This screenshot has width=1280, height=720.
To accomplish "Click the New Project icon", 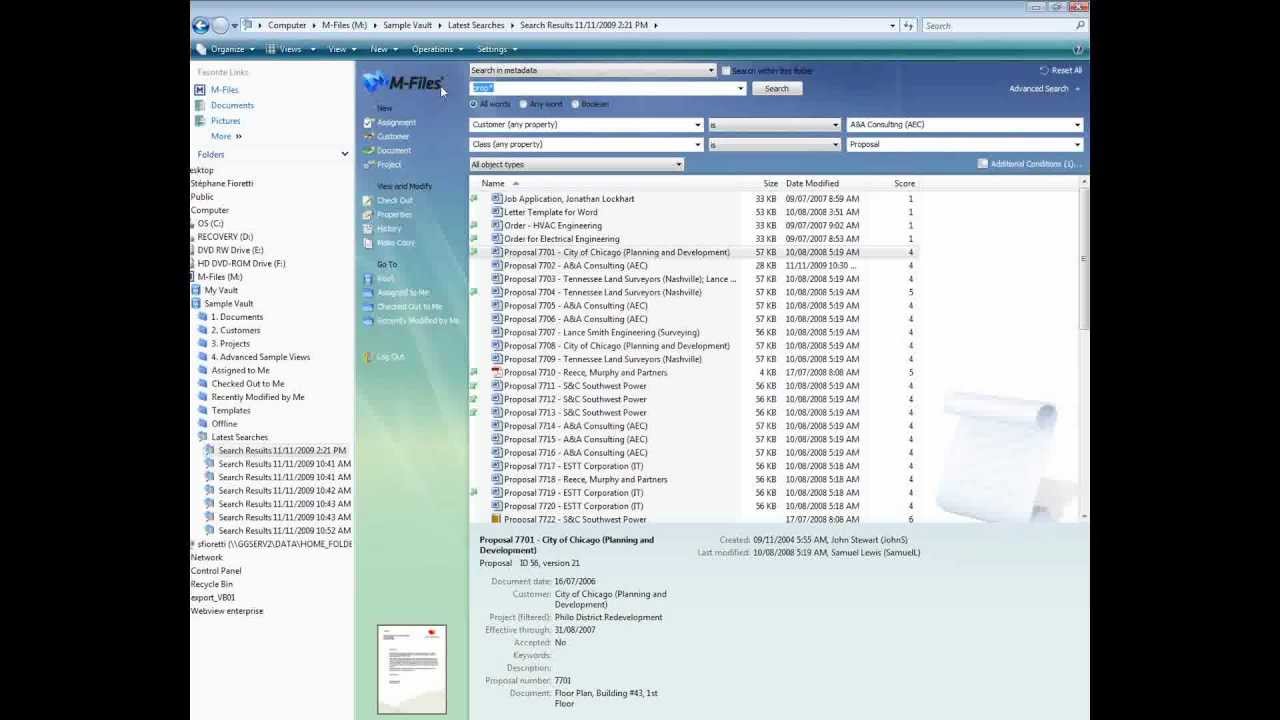I will [x=368, y=164].
